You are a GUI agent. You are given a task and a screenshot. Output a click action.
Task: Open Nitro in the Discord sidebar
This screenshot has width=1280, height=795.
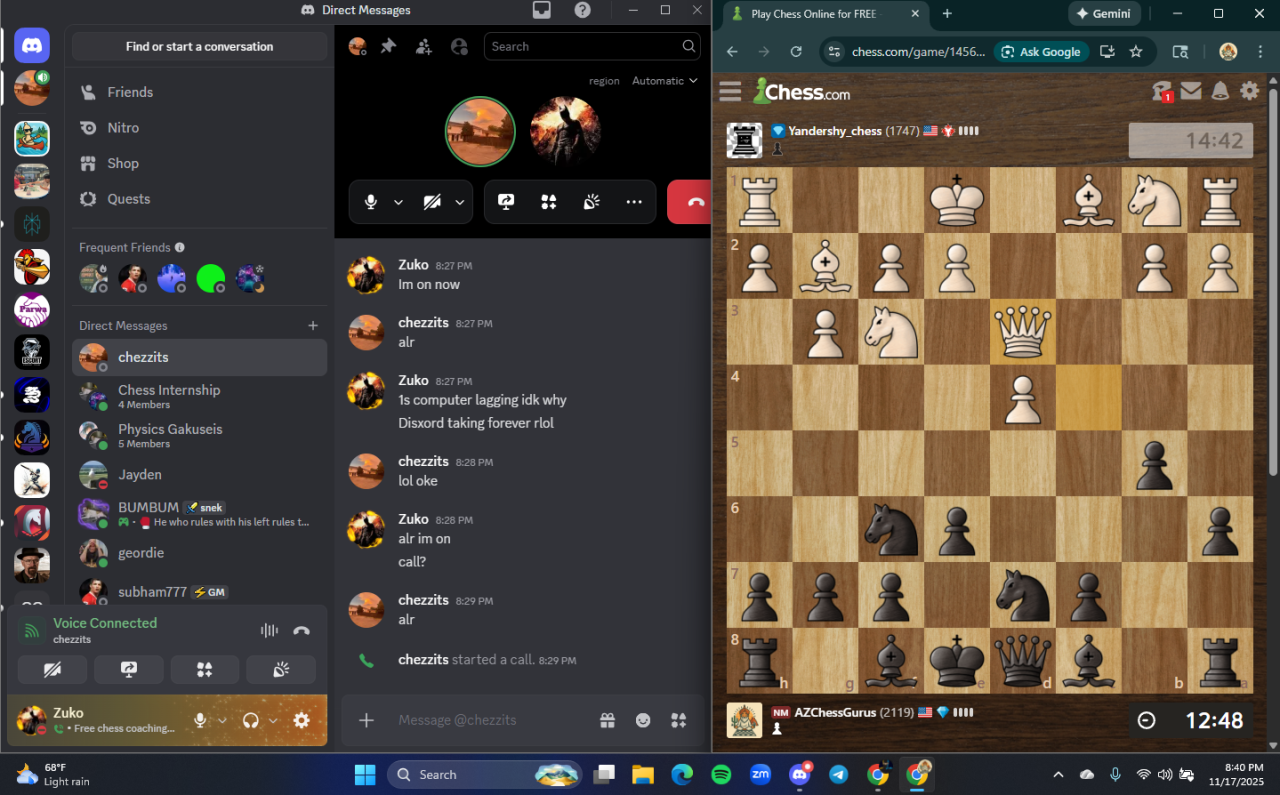[x=200, y=128]
